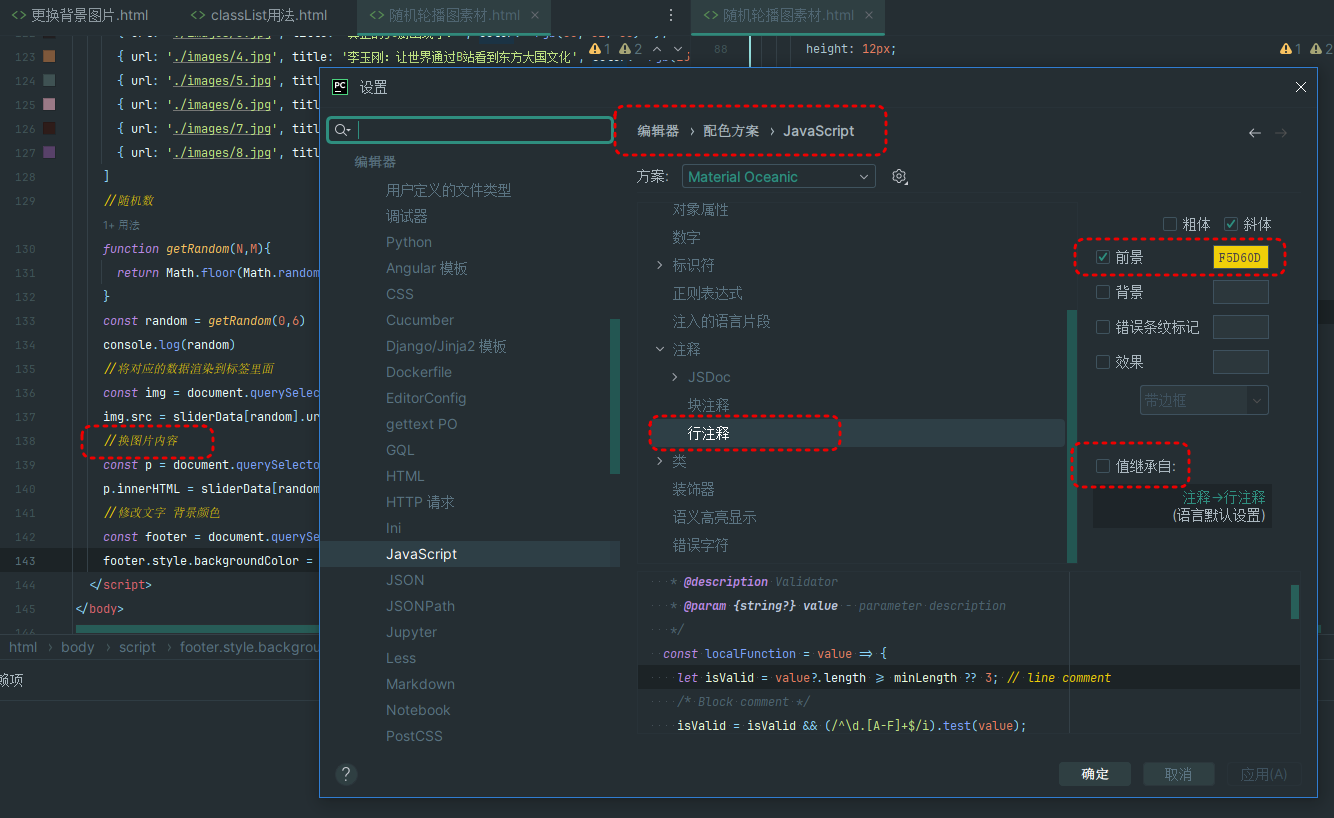Select 正则表达式 in the attributes tree
The image size is (1334, 818).
point(707,293)
